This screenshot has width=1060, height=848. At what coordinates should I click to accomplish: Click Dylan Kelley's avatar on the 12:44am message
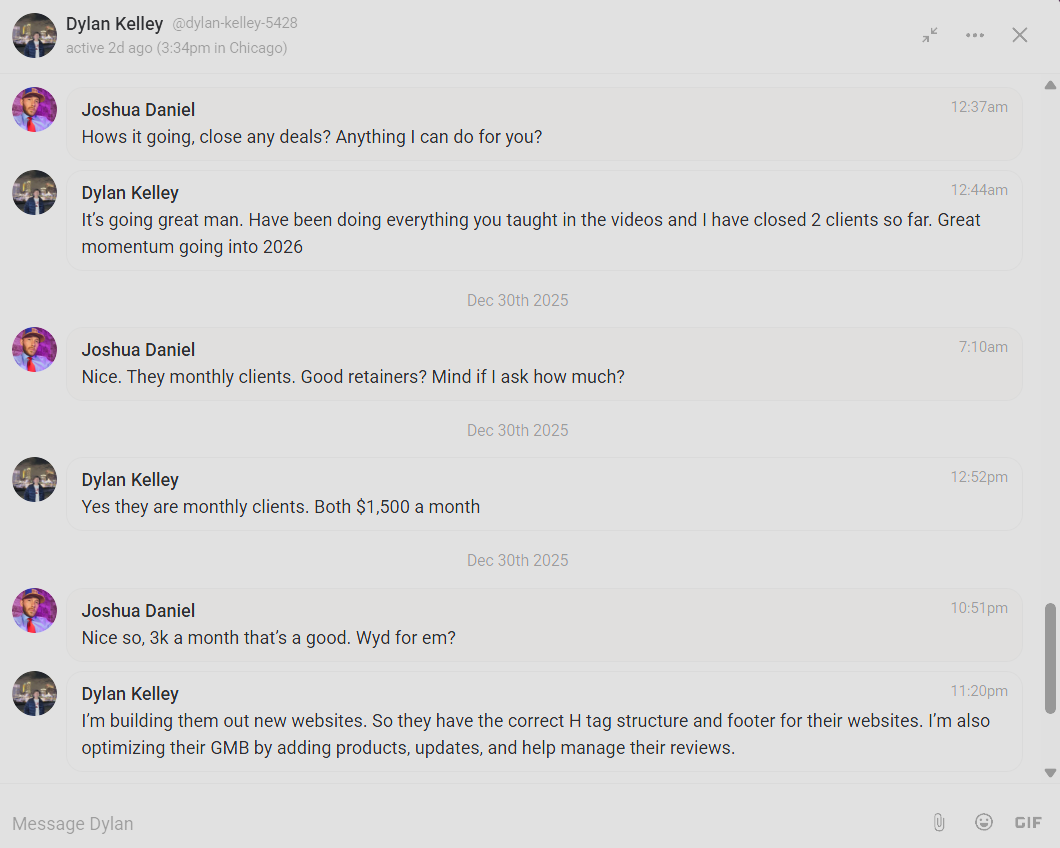(x=34, y=192)
